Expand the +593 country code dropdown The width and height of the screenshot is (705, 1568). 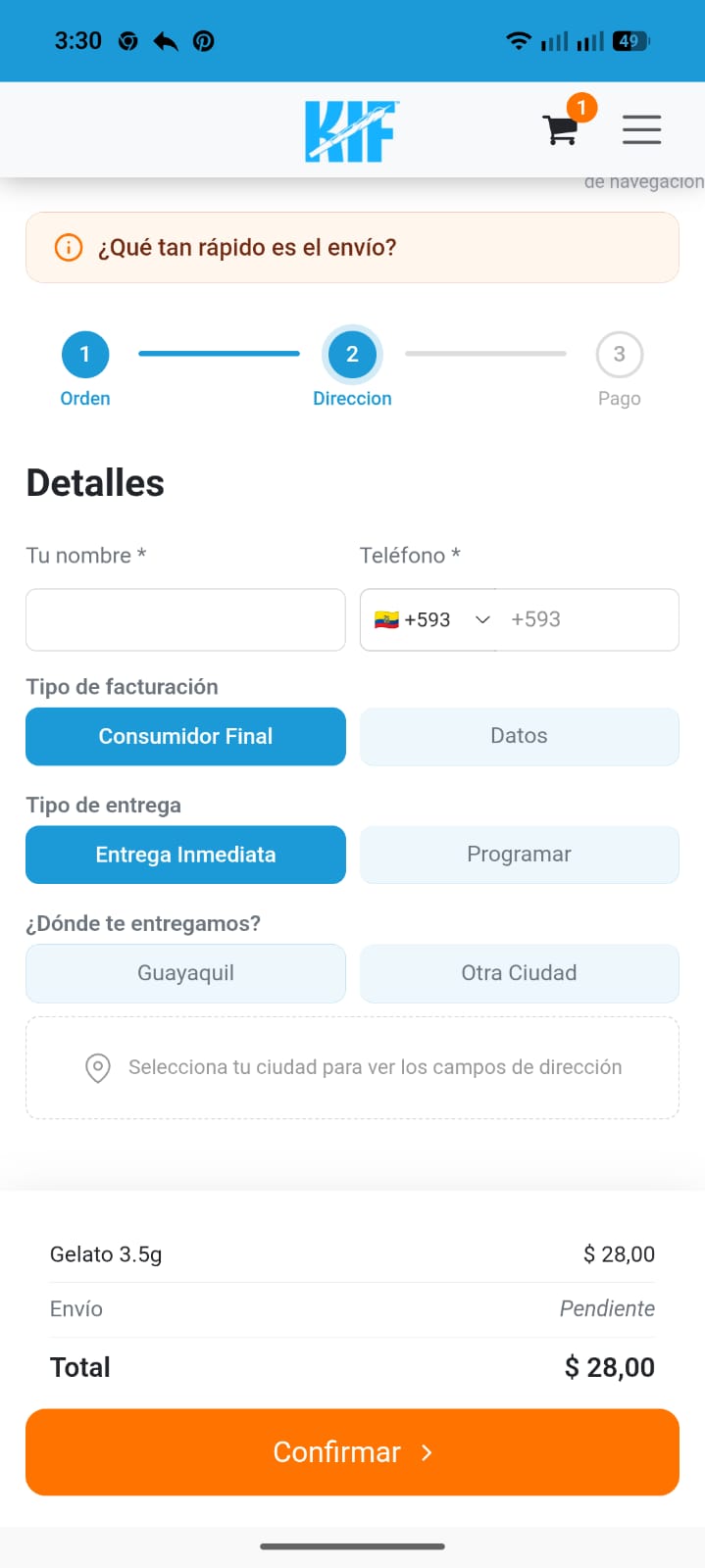click(x=429, y=619)
